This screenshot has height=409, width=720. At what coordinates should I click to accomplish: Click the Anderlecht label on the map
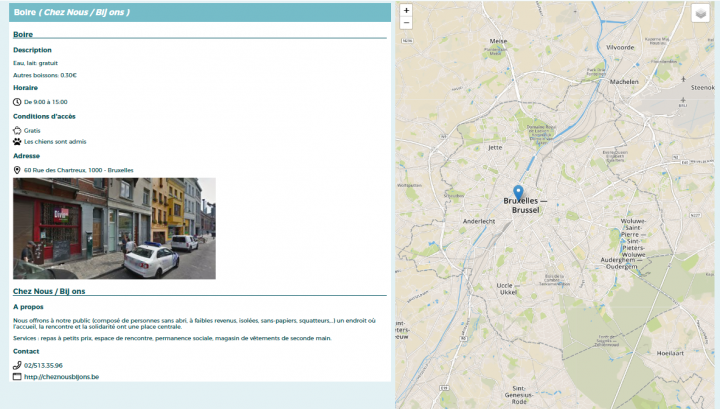479,220
